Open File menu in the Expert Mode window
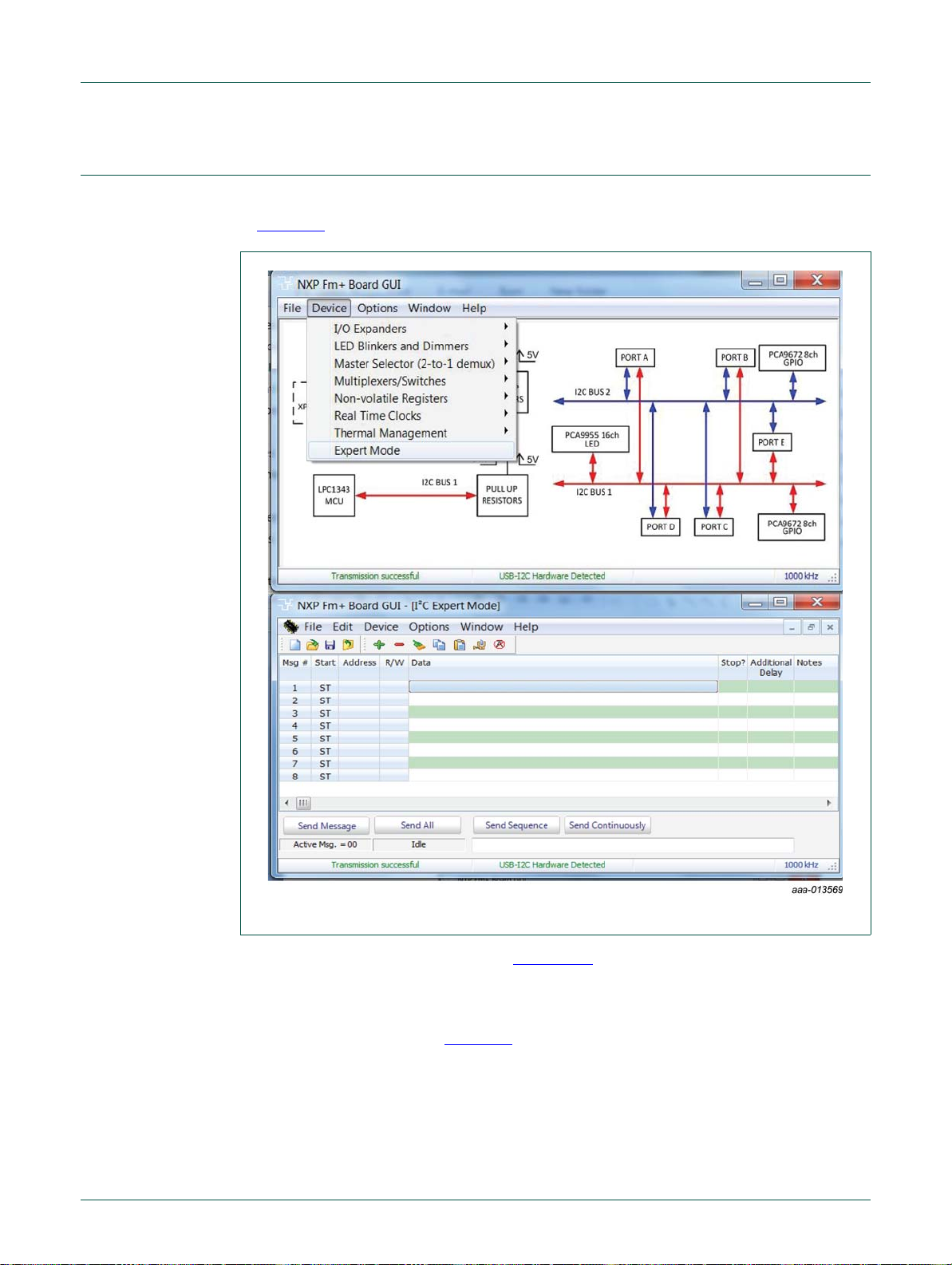This screenshot has width=952, height=1265. (313, 627)
